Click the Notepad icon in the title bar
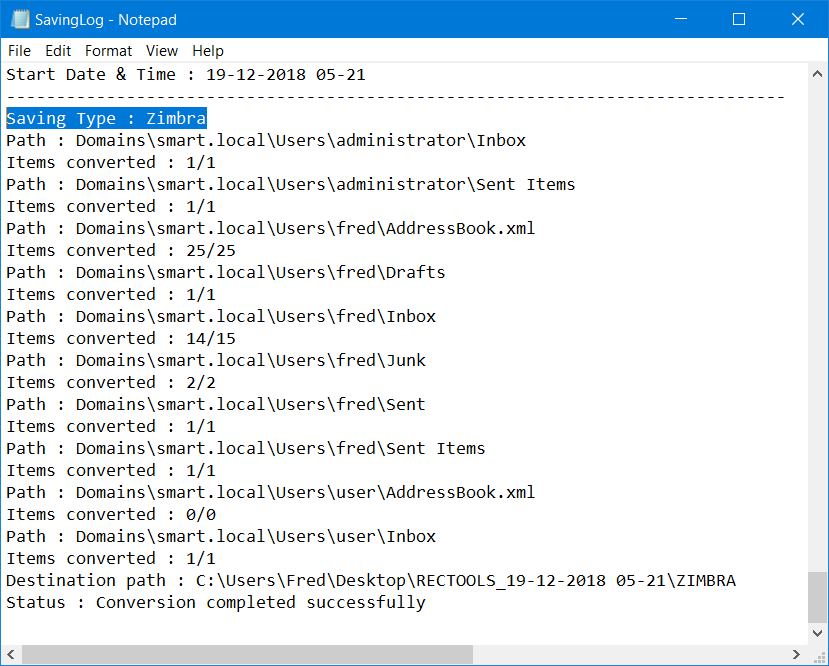This screenshot has width=829, height=666. (20, 20)
